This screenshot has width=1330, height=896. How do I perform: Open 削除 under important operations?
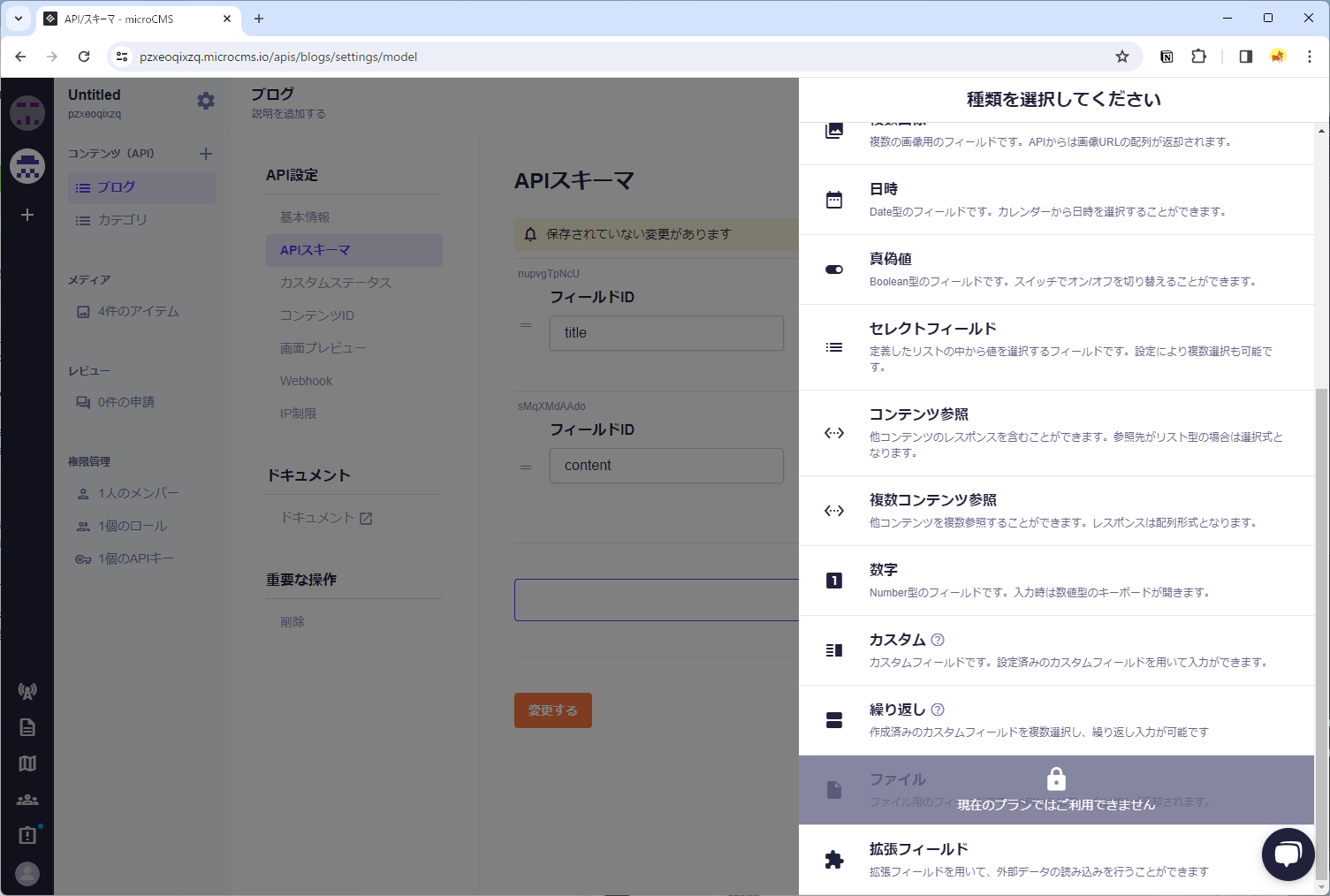(x=354, y=622)
